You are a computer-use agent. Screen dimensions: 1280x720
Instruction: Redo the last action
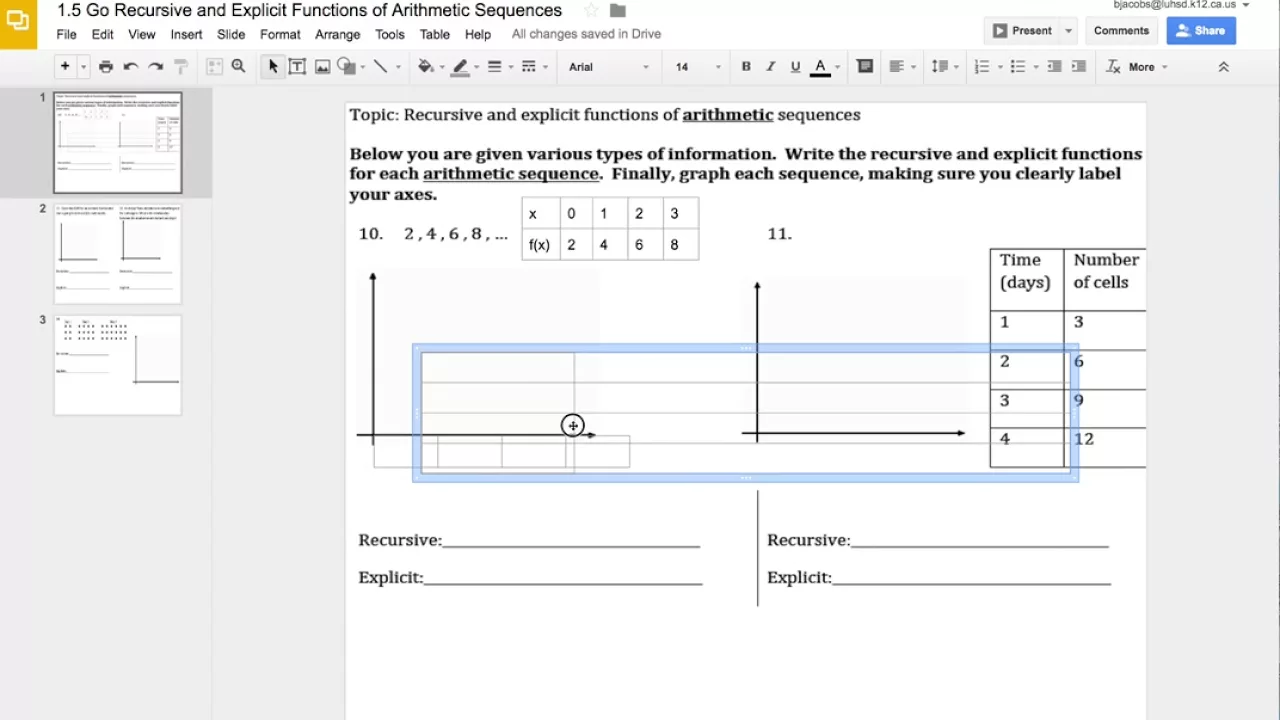[156, 67]
